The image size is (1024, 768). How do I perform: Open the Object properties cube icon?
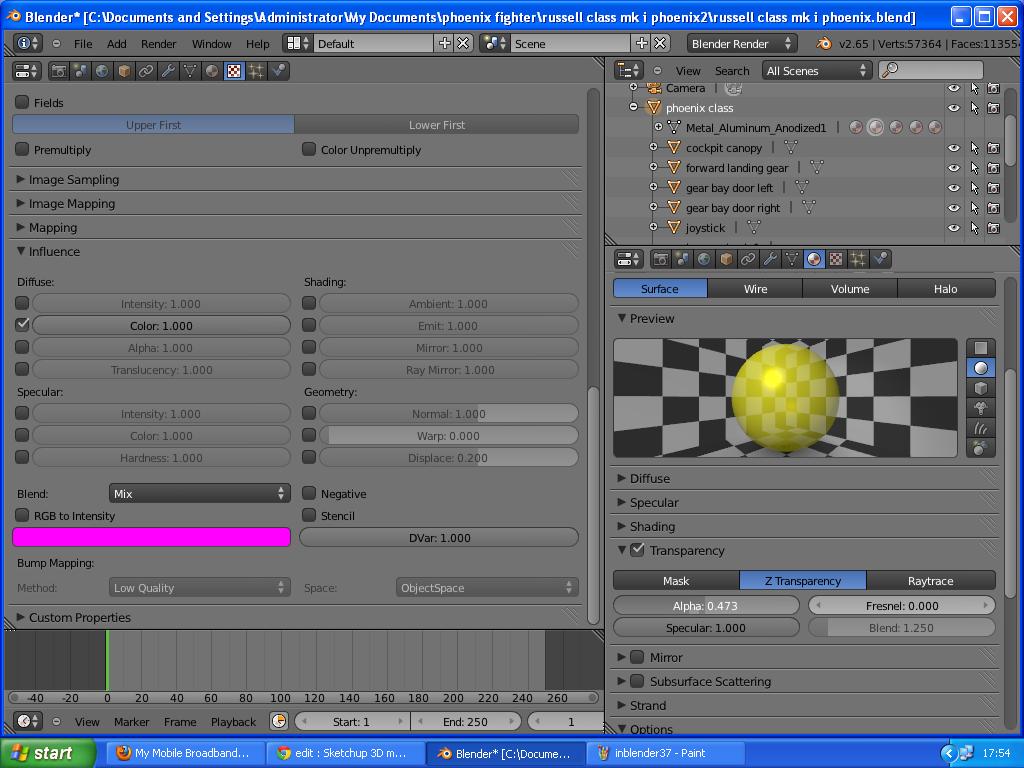click(x=725, y=259)
